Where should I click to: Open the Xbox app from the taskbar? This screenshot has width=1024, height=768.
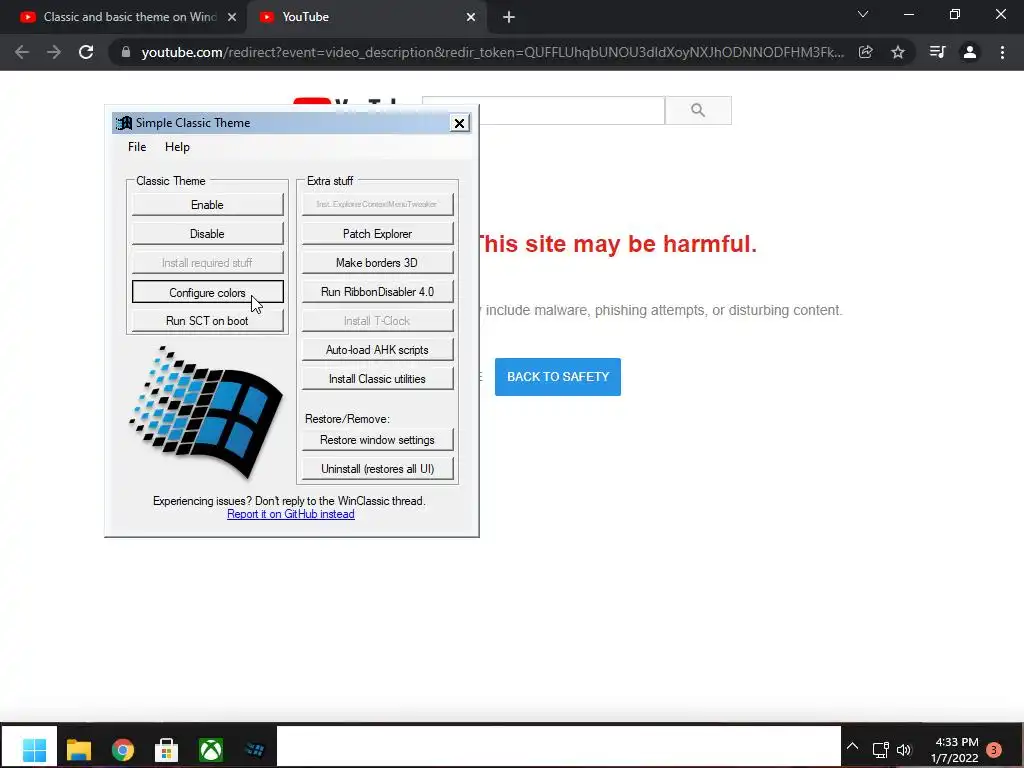tap(210, 750)
